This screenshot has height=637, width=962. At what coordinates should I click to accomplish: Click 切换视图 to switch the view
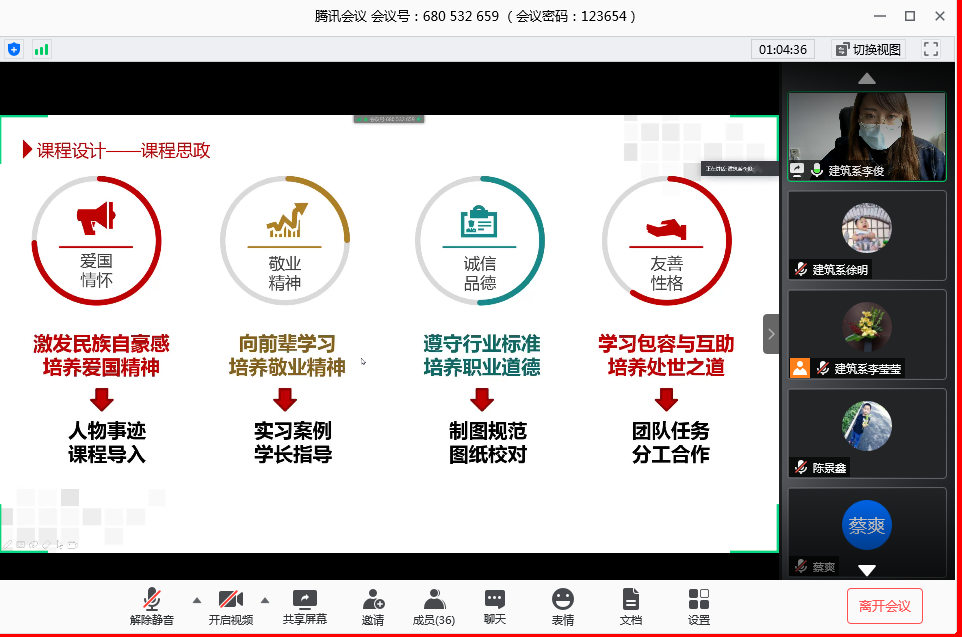(x=868, y=49)
